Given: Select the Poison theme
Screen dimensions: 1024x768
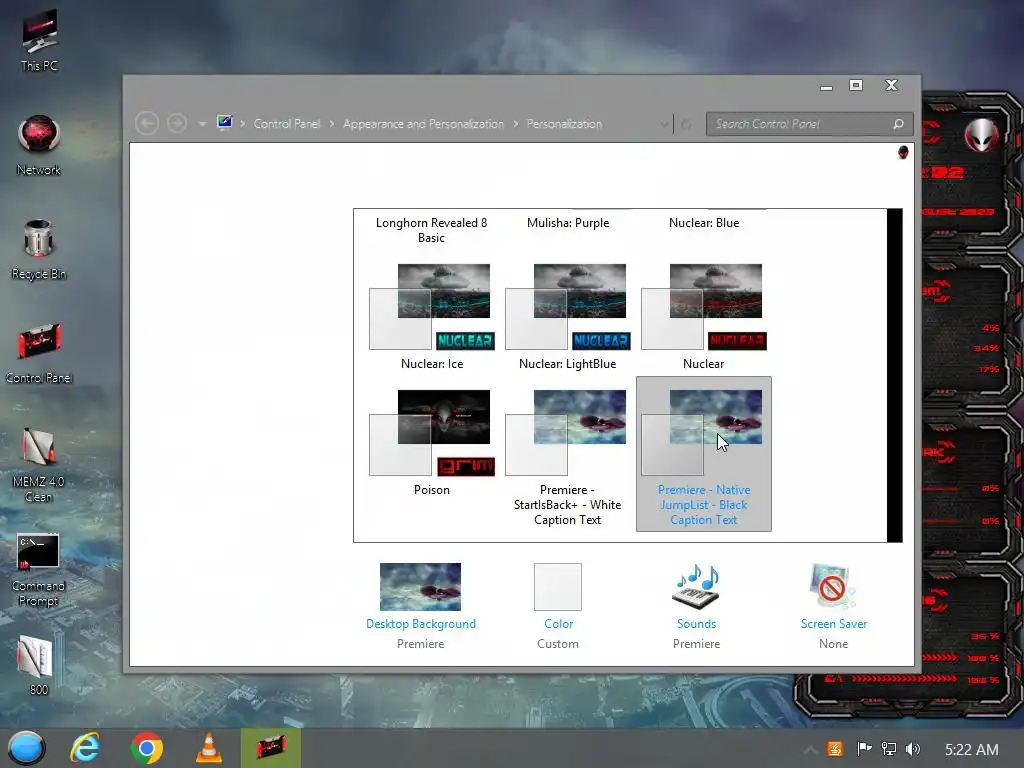Looking at the screenshot, I should coord(432,443).
